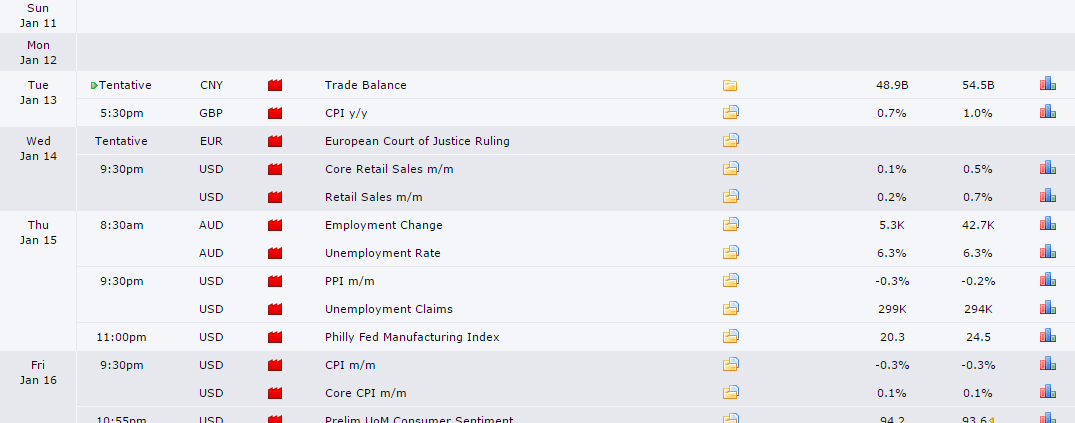Open the graph icon for GBP CPI y/y
The height and width of the screenshot is (423, 1075).
tap(1047, 112)
